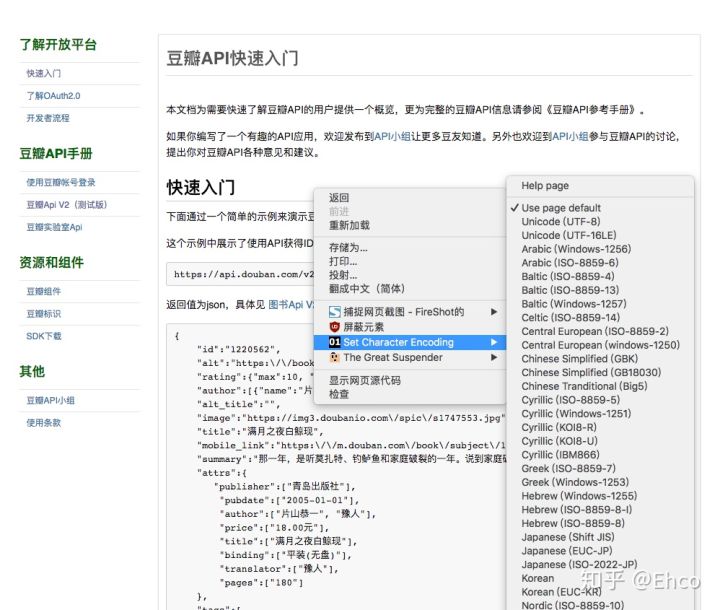Select Chinese Tranditional (Big5) encoding

coord(585,386)
